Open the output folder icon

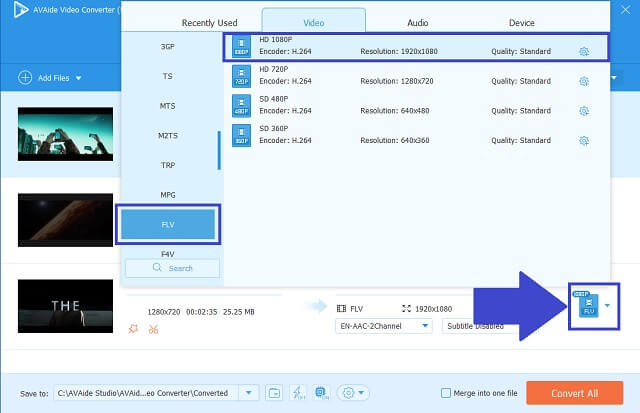(274, 393)
